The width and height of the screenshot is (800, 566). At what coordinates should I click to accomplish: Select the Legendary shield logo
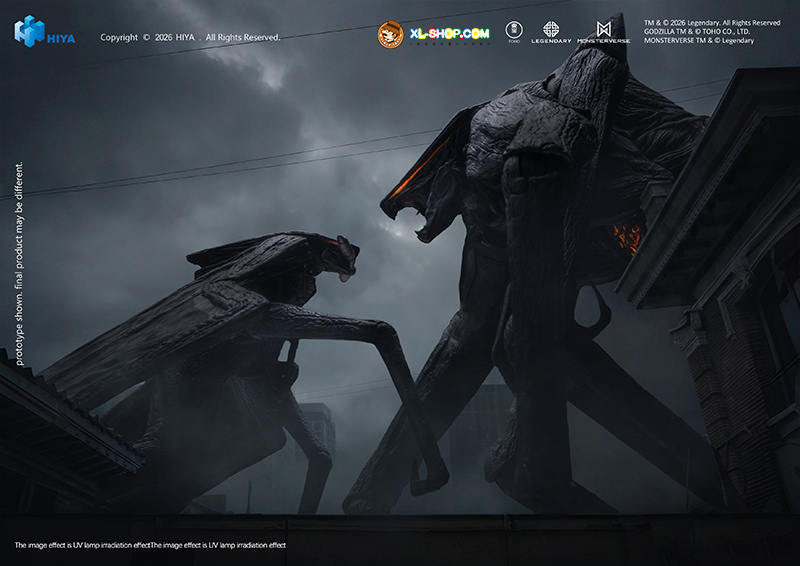coord(551,31)
